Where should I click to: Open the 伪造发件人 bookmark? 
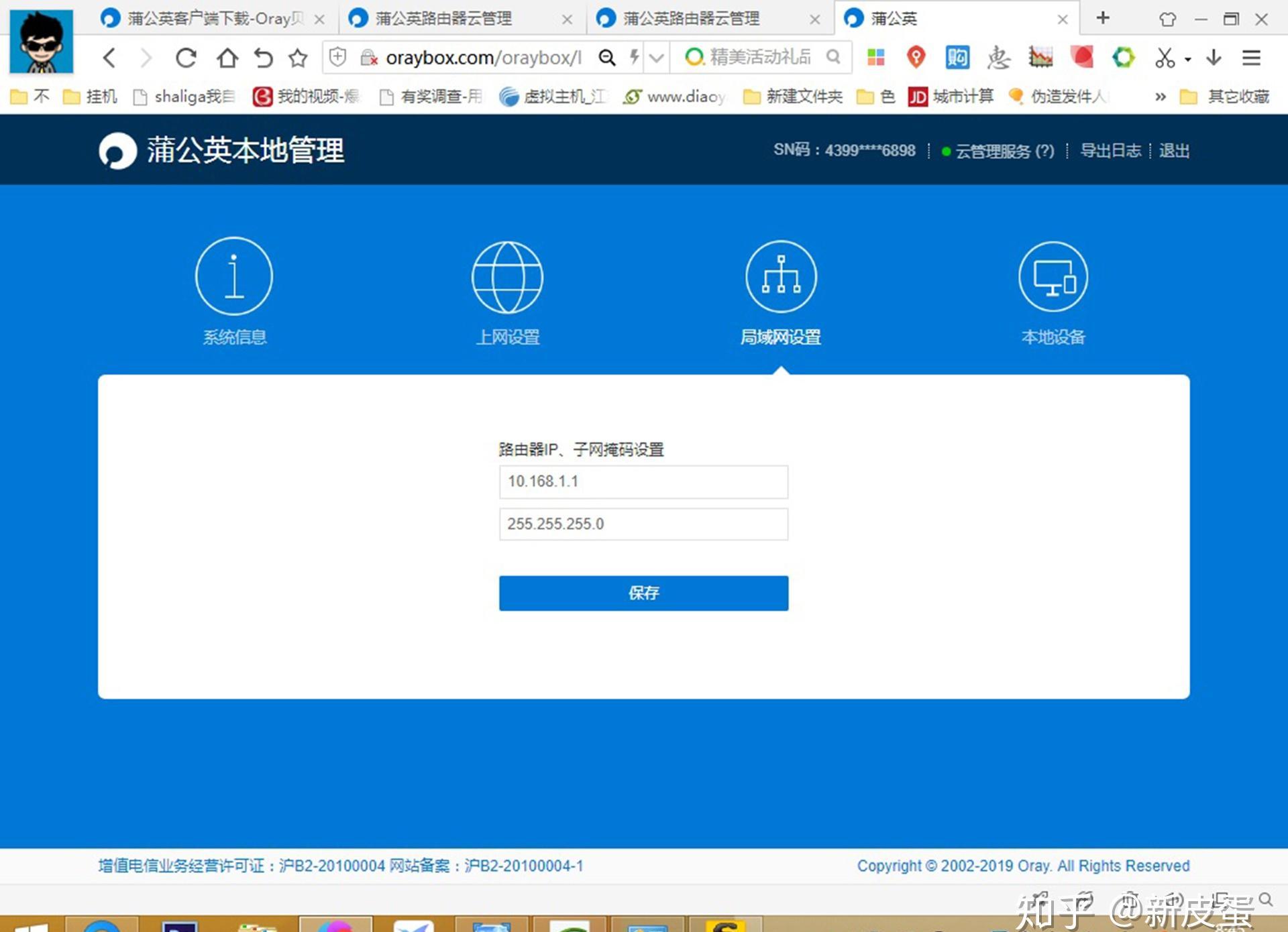(1058, 97)
